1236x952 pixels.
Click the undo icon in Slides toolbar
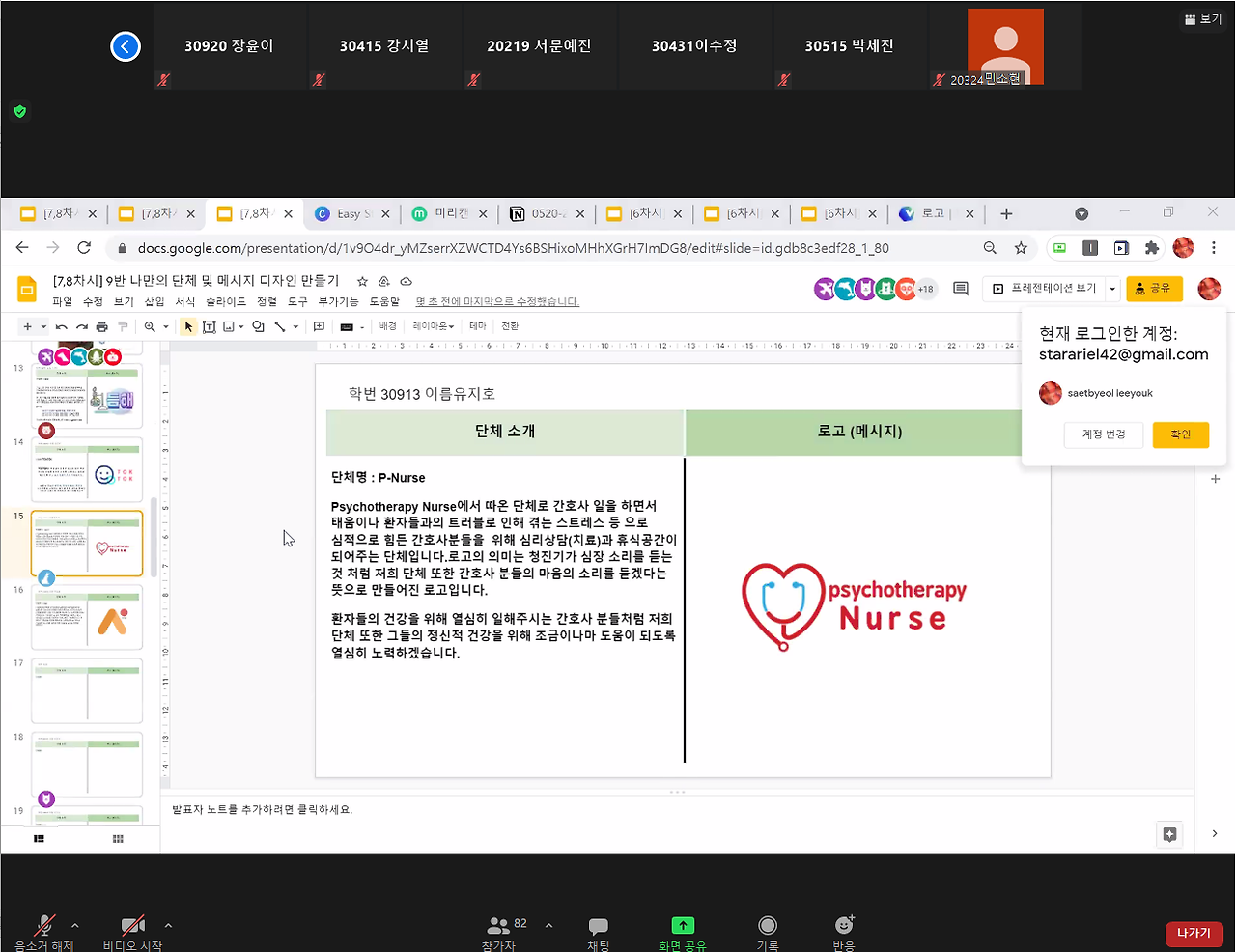pos(62,327)
